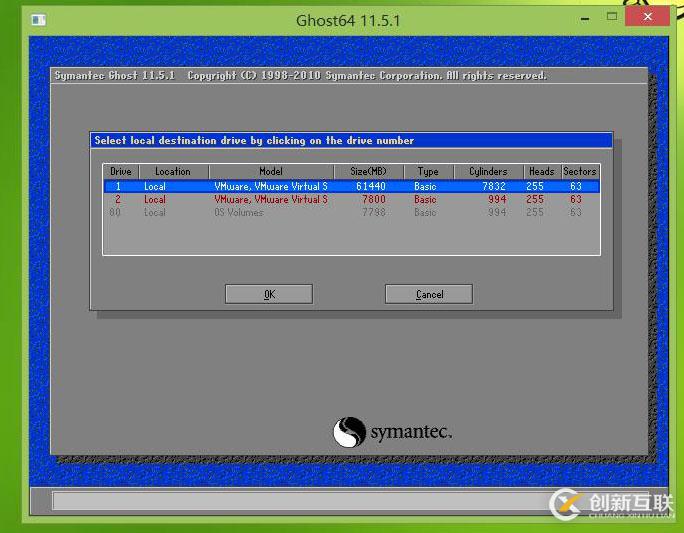684x533 pixels.
Task: Click the Drive column header
Action: [121, 171]
